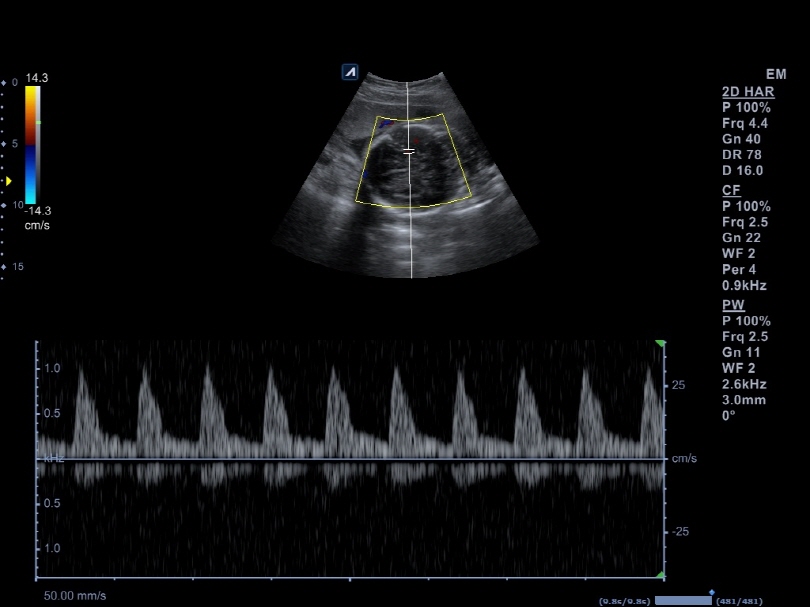Screen dimensions: 810x607
Task: Click the yellow focus position arrow
Action: tap(7, 180)
